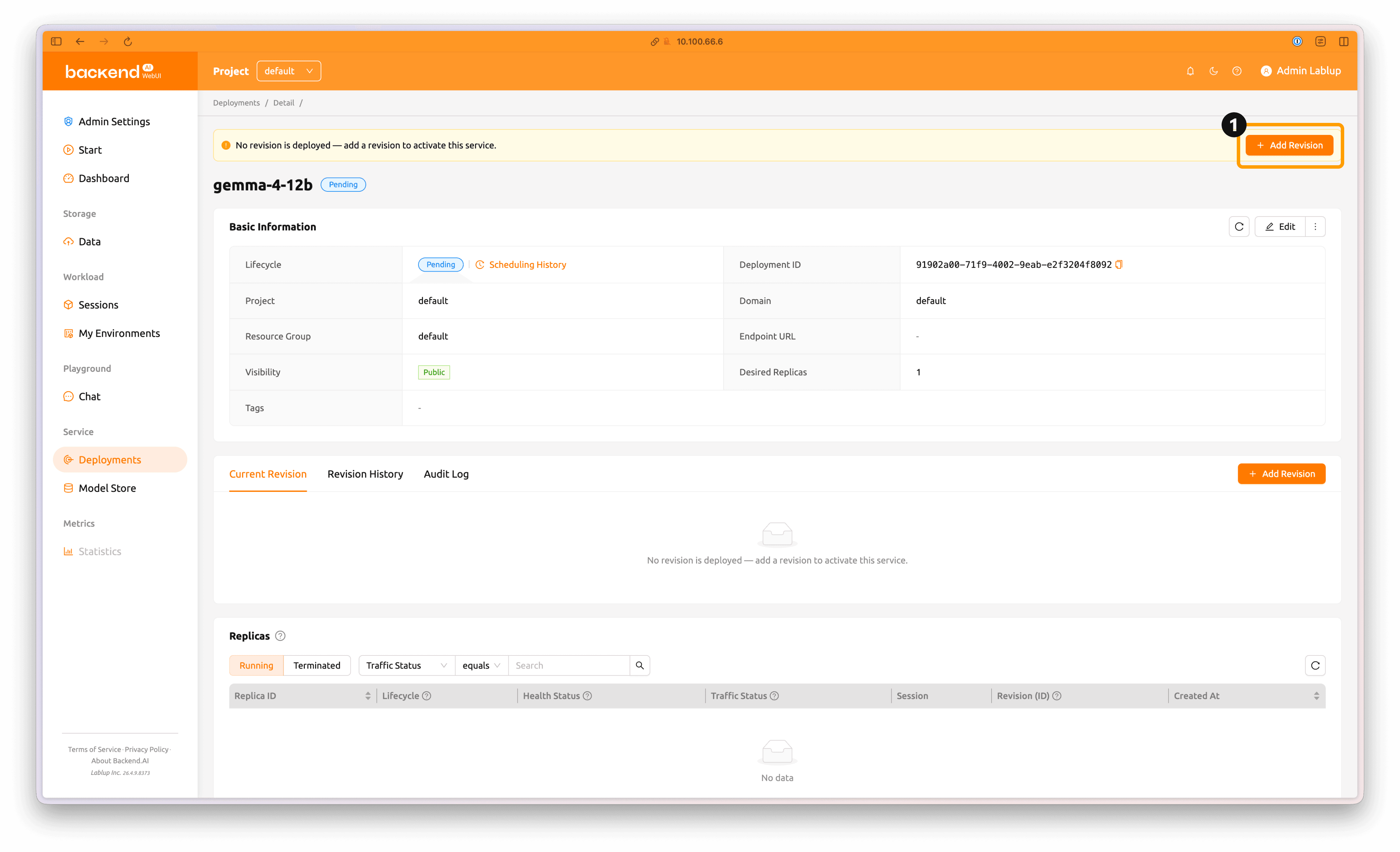The image size is (1400, 852).
Task: Copy the Deployment ID
Action: click(1119, 265)
